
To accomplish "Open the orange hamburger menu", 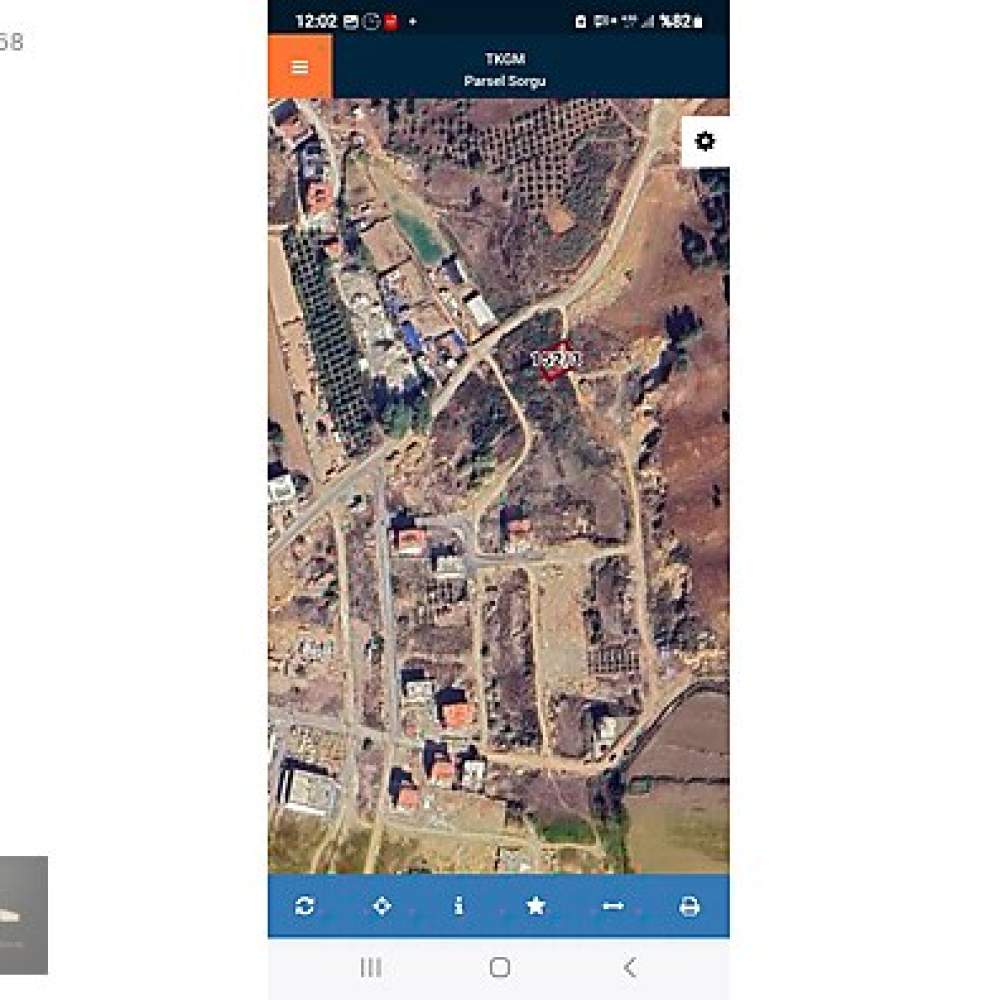I will [300, 66].
